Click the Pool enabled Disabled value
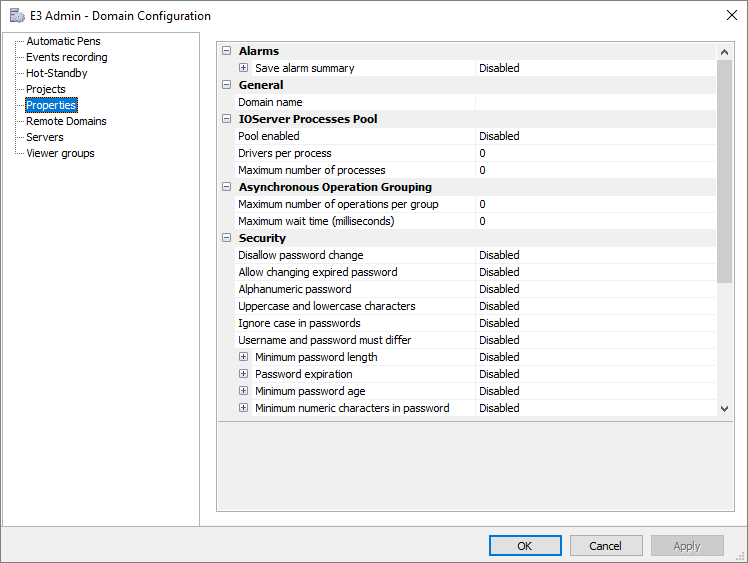 tap(596, 136)
